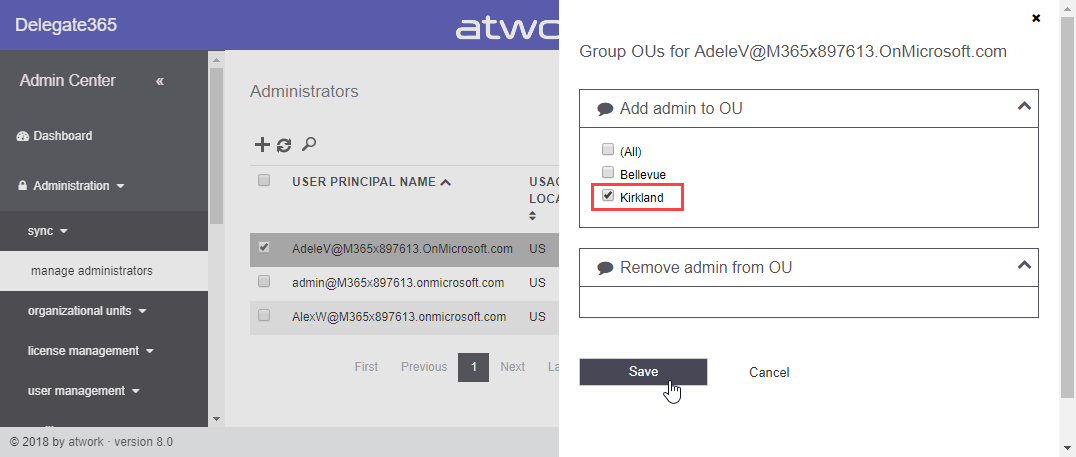Click the Cancel link

769,373
